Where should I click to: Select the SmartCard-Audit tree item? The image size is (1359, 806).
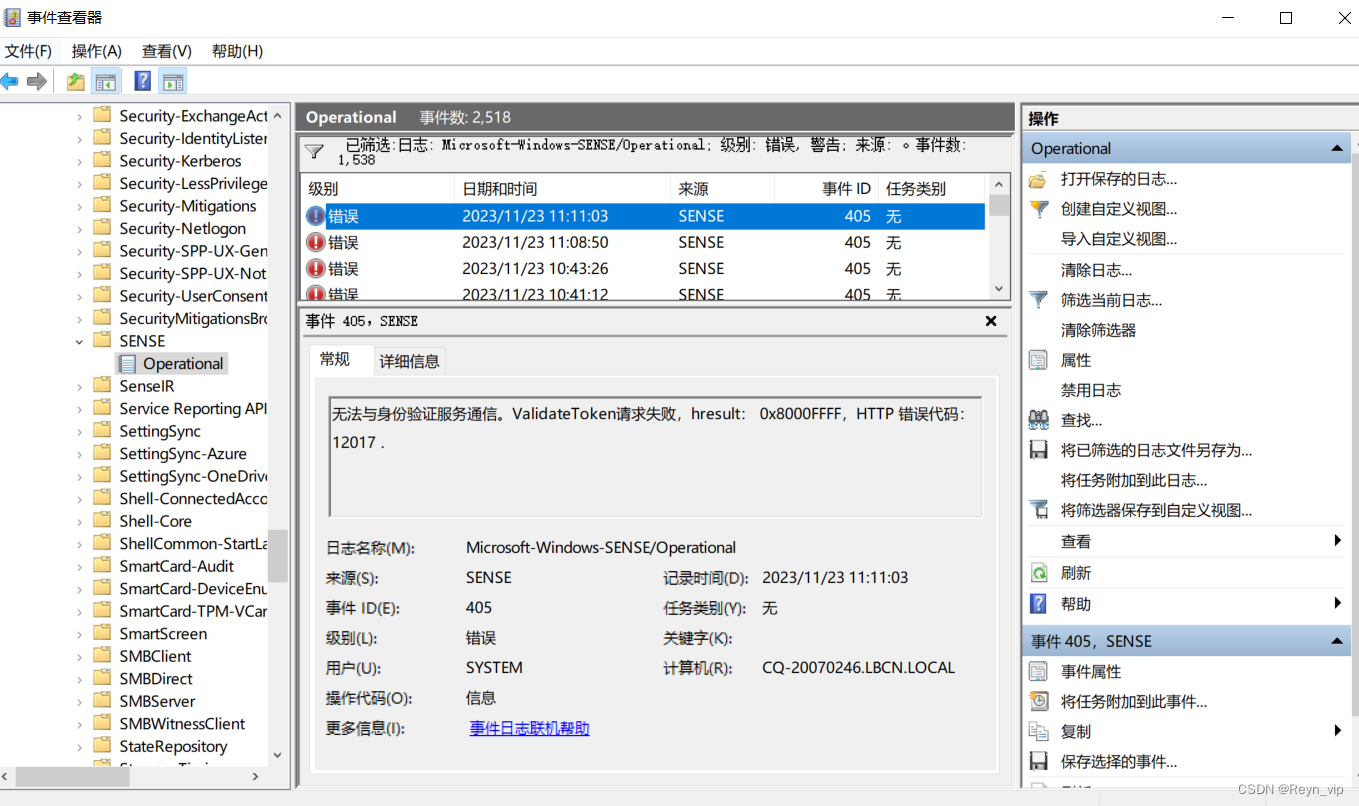[x=177, y=566]
